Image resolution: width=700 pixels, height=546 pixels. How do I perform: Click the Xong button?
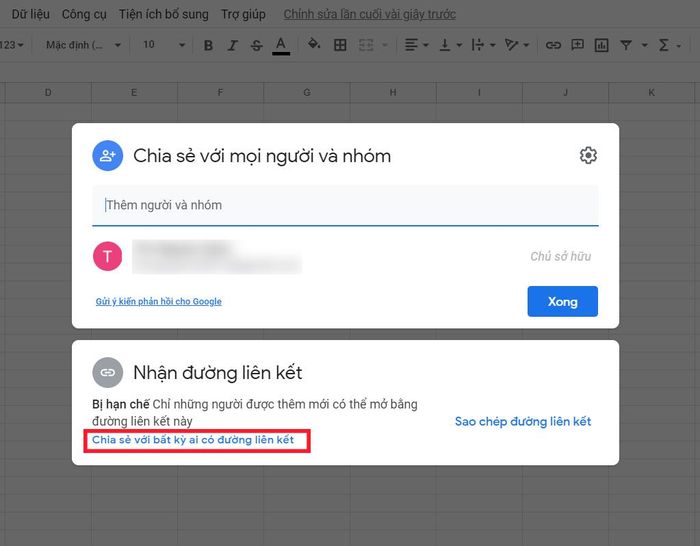coord(562,301)
